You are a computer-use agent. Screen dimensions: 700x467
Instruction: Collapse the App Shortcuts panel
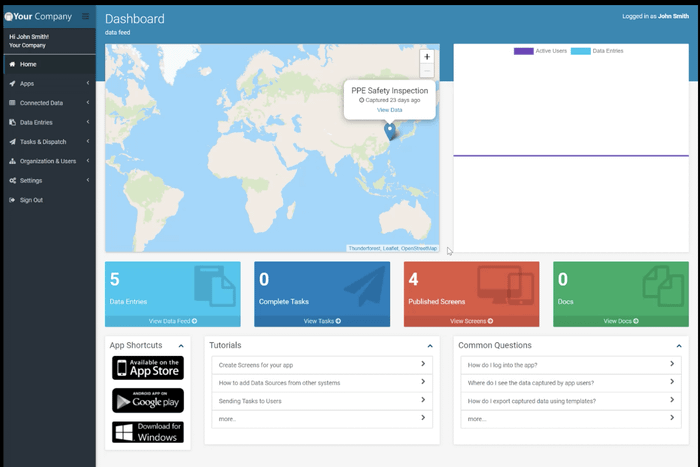[x=181, y=346]
